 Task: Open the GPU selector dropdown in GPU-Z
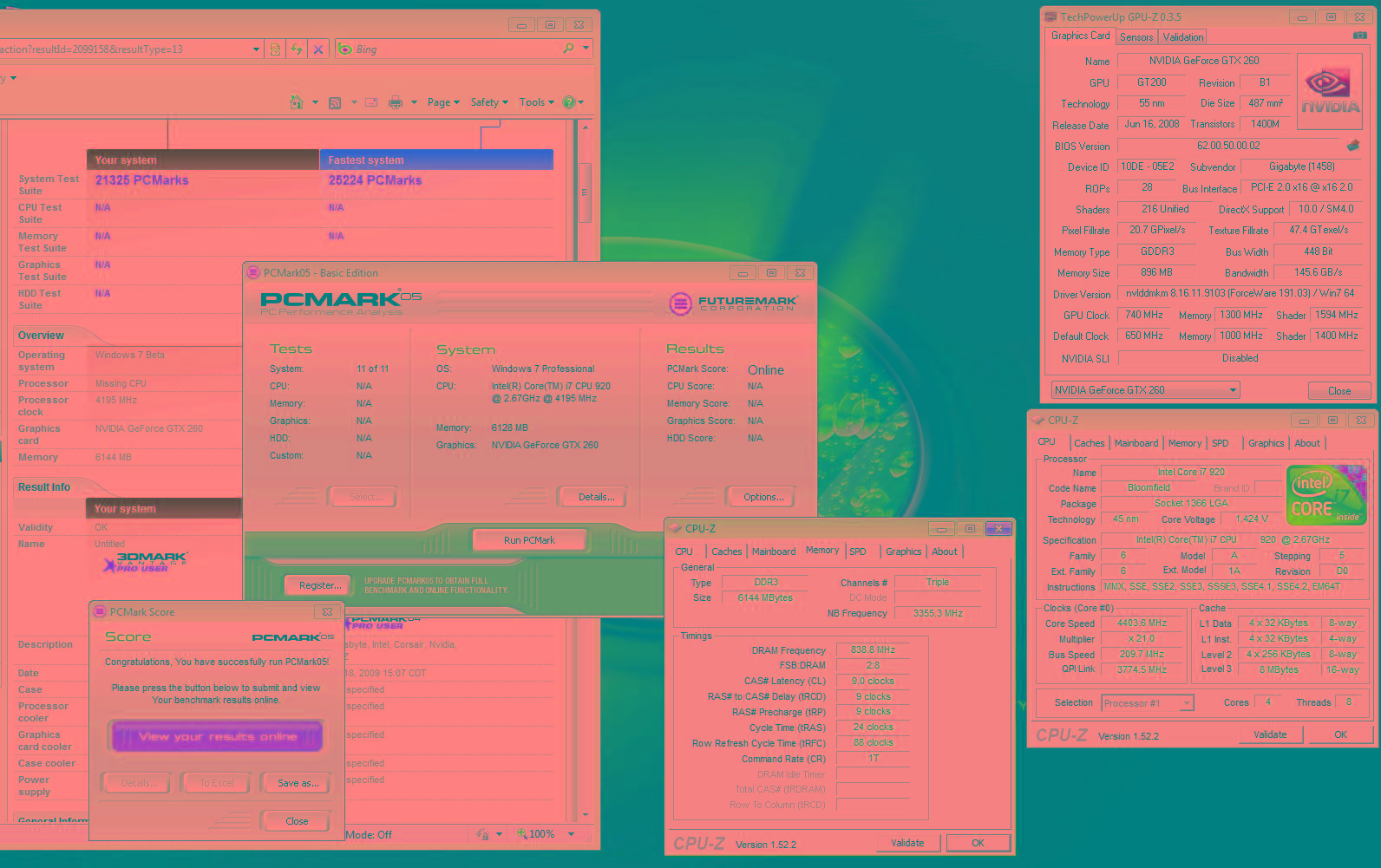point(1145,390)
